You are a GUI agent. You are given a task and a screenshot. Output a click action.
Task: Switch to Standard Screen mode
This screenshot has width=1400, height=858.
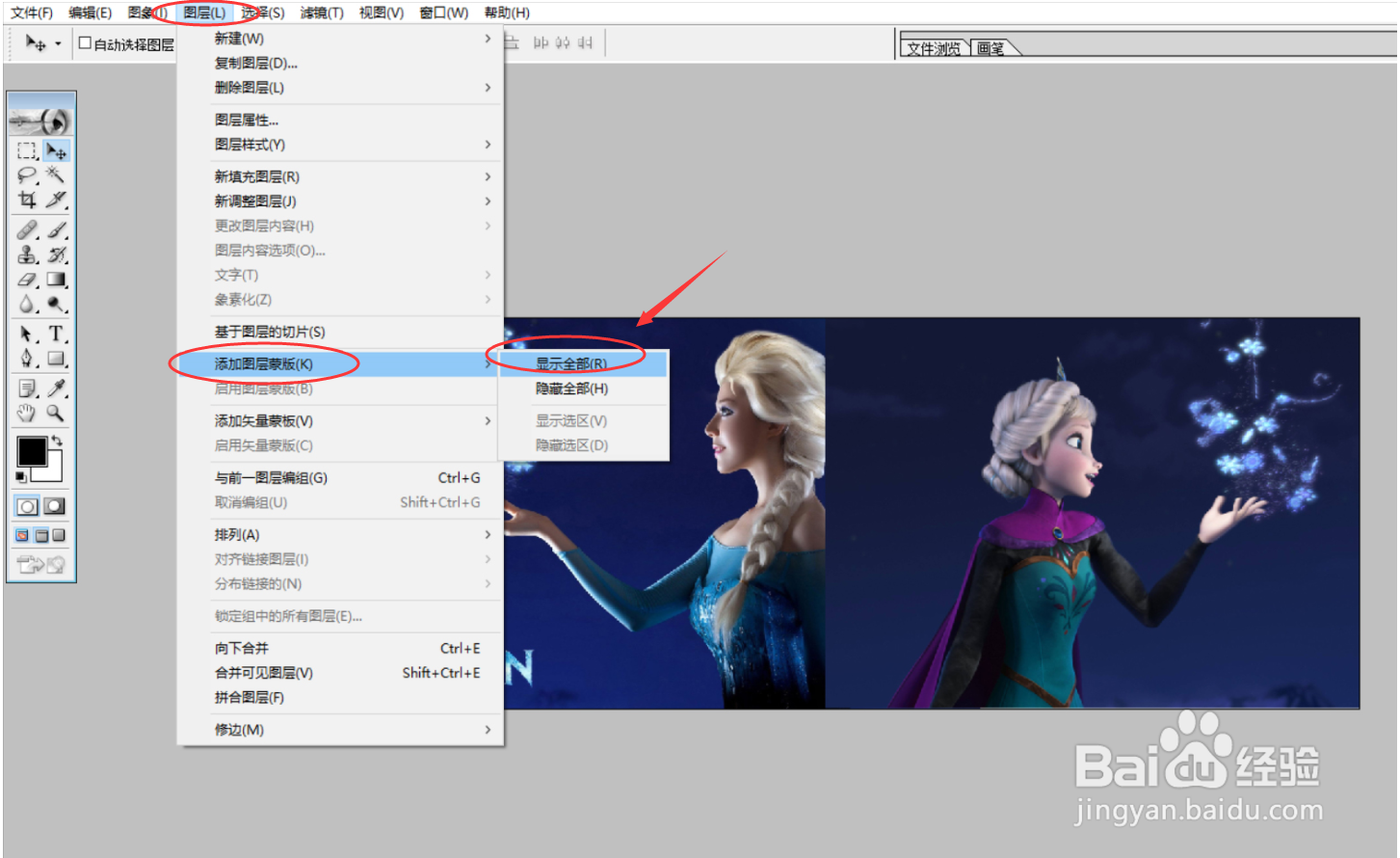[x=23, y=536]
